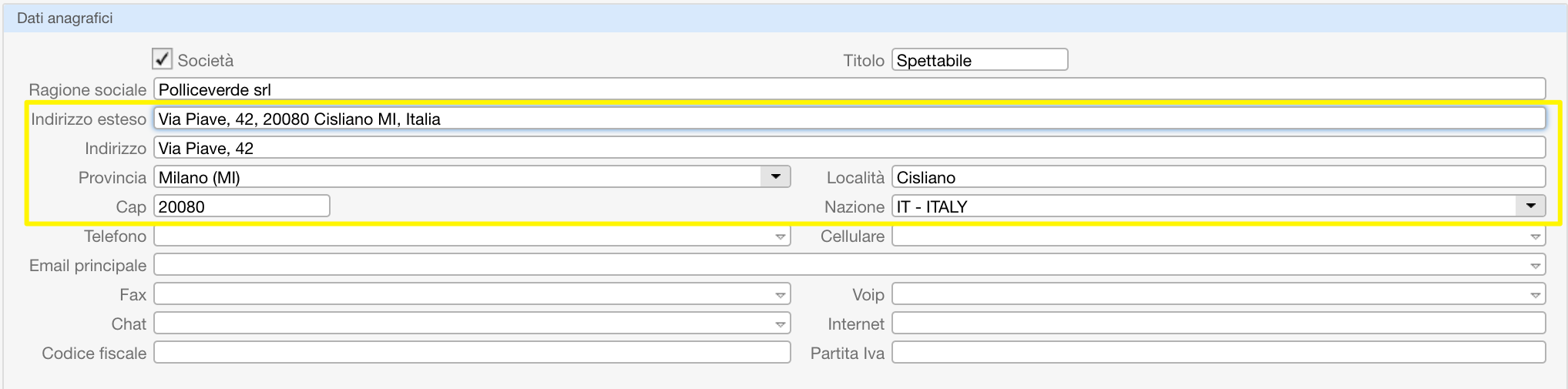Expand the Voip combo arrow
Screen dimensions: 1568x389
coord(1535,295)
